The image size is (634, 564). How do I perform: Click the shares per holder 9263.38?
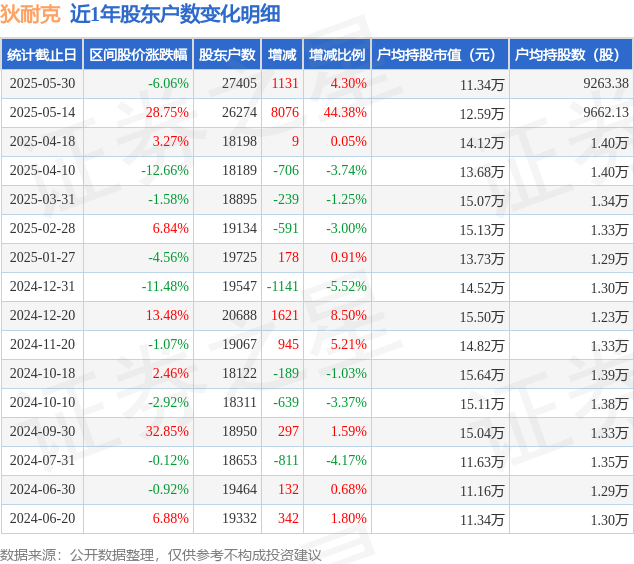606,83
